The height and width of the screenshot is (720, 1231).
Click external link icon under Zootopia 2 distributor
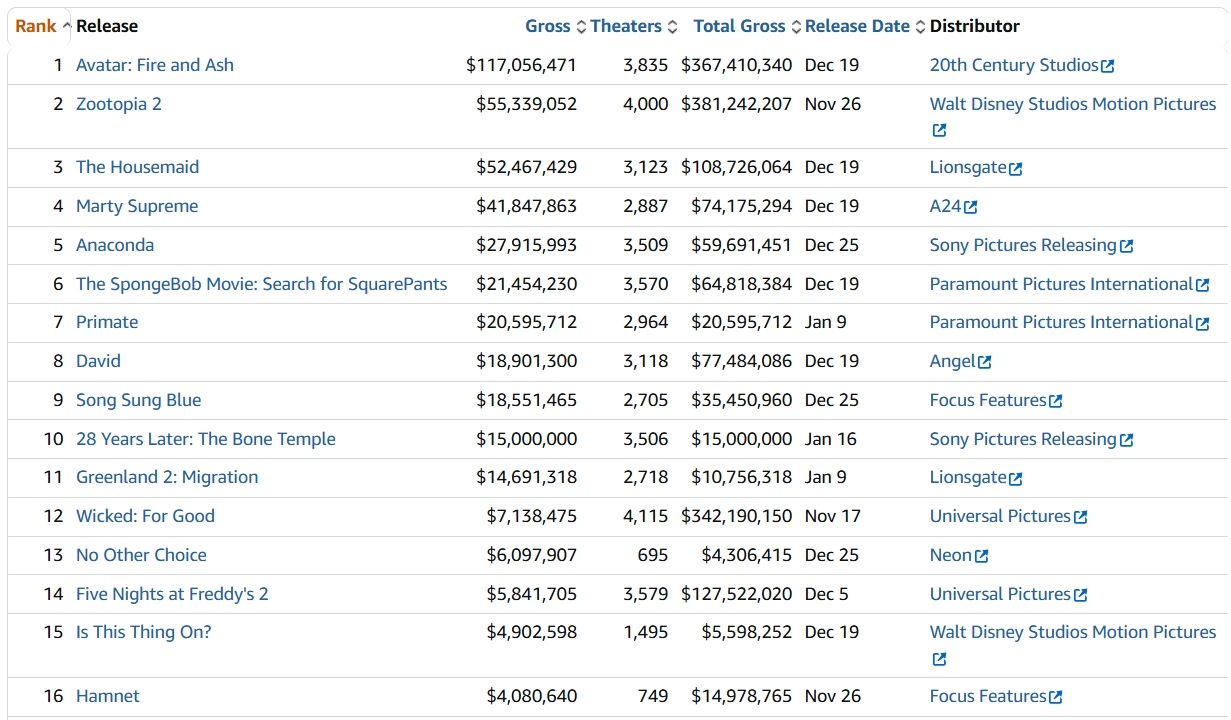pyautogui.click(x=939, y=130)
